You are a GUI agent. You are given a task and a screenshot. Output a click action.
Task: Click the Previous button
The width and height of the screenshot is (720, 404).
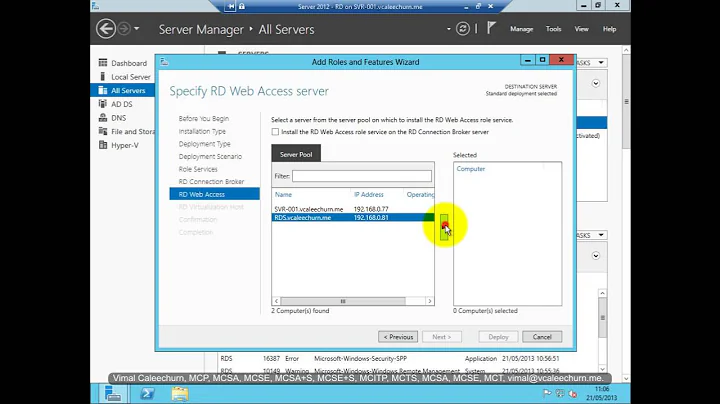[398, 337]
